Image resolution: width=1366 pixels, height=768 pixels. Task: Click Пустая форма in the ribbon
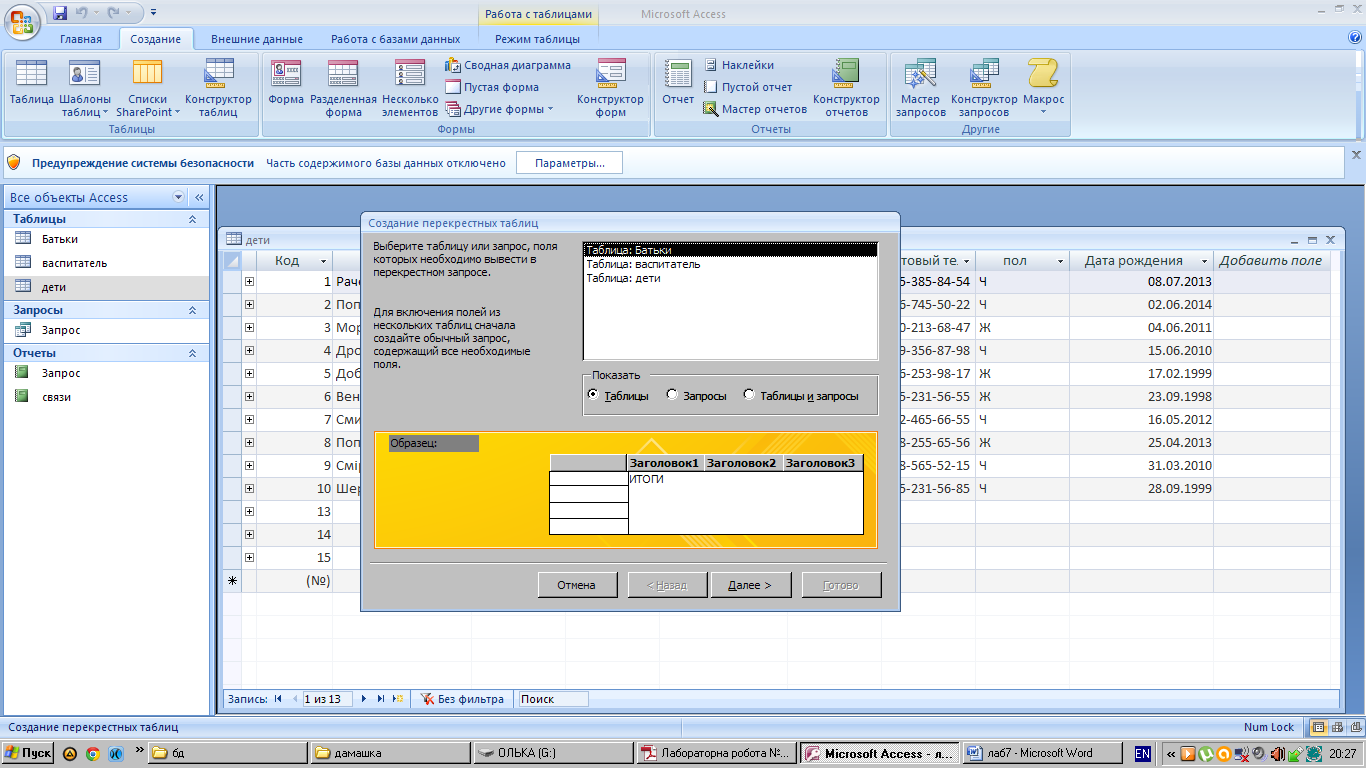click(492, 87)
